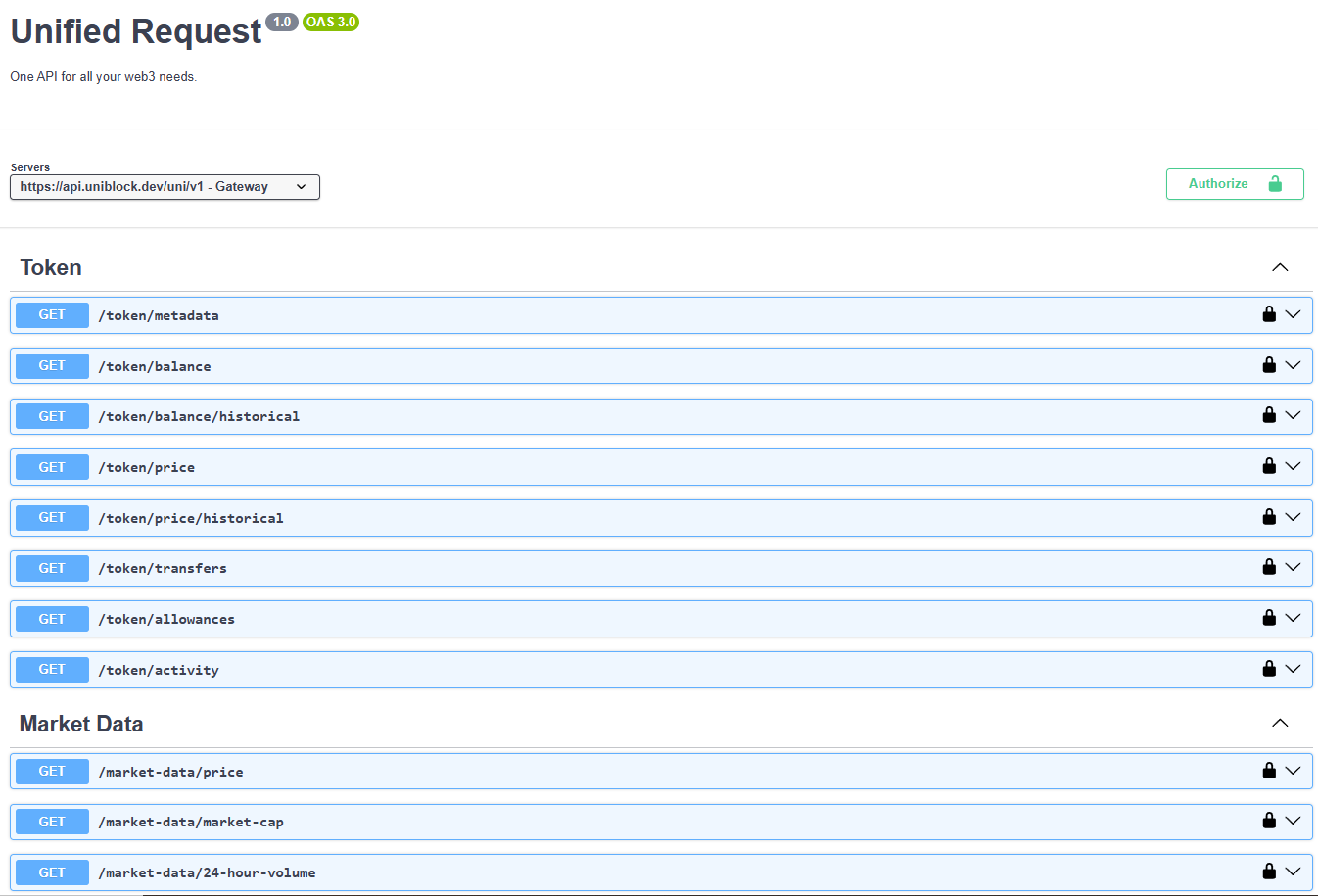Click the Servers label

point(30,167)
